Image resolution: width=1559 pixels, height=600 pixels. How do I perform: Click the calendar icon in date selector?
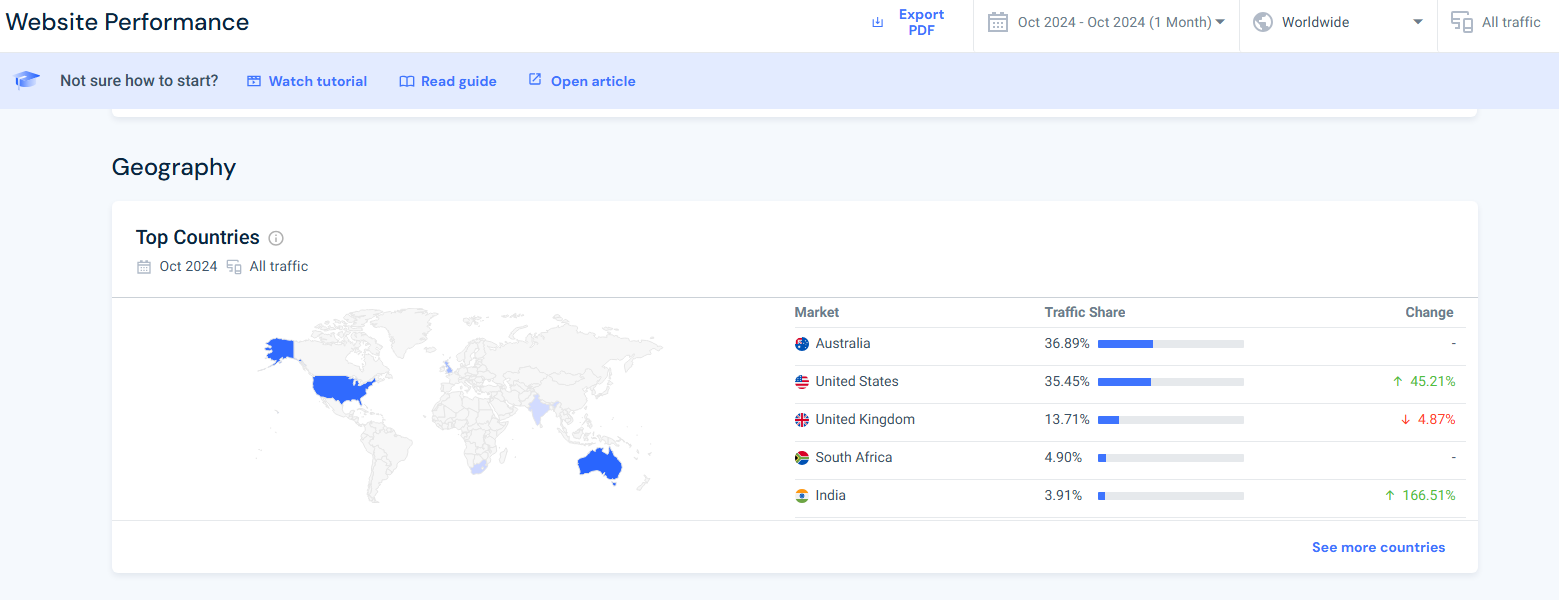point(997,22)
